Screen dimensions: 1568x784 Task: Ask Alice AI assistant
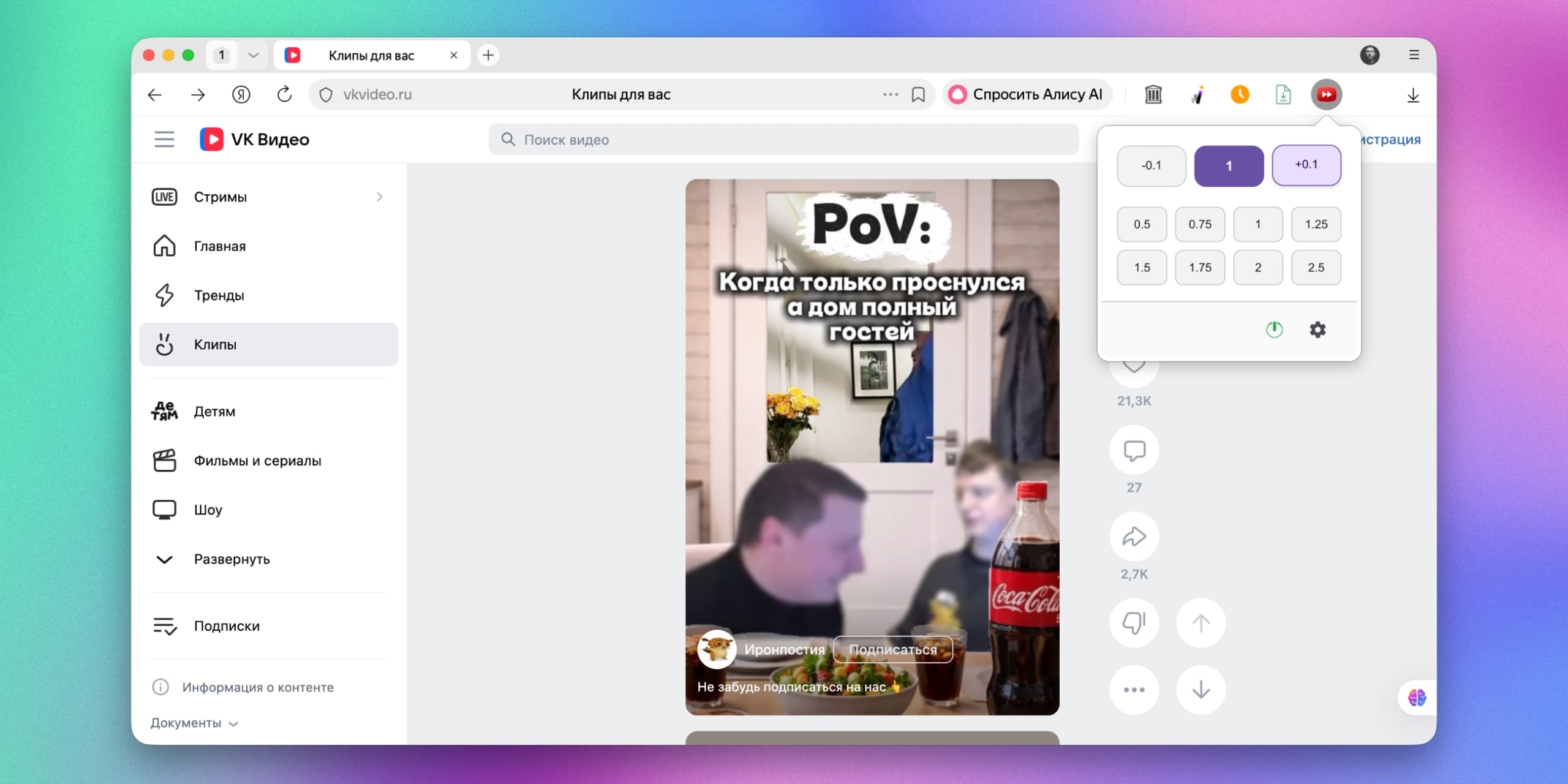tap(1027, 95)
